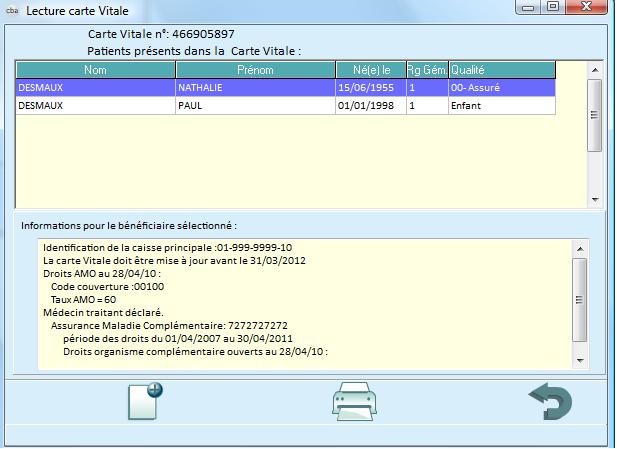Click patient list scrollbar up arrow
Viewport: 617px width, 449px height.
[595, 70]
